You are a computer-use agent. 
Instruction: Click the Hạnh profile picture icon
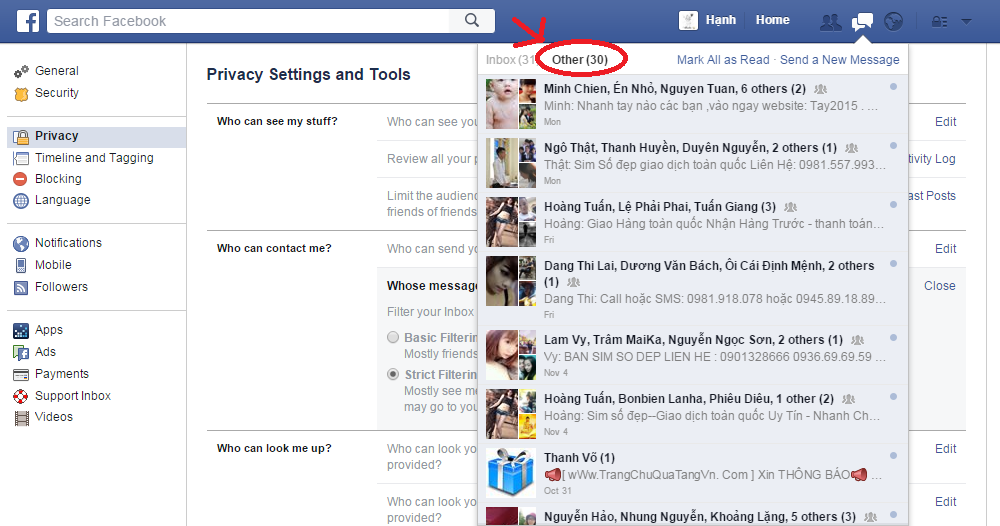(x=688, y=20)
